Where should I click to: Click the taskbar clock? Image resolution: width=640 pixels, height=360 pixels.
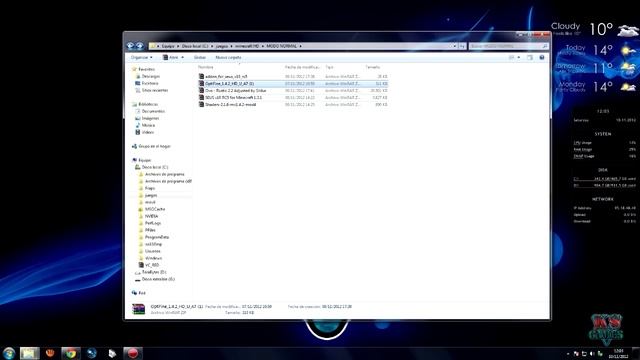click(x=618, y=353)
